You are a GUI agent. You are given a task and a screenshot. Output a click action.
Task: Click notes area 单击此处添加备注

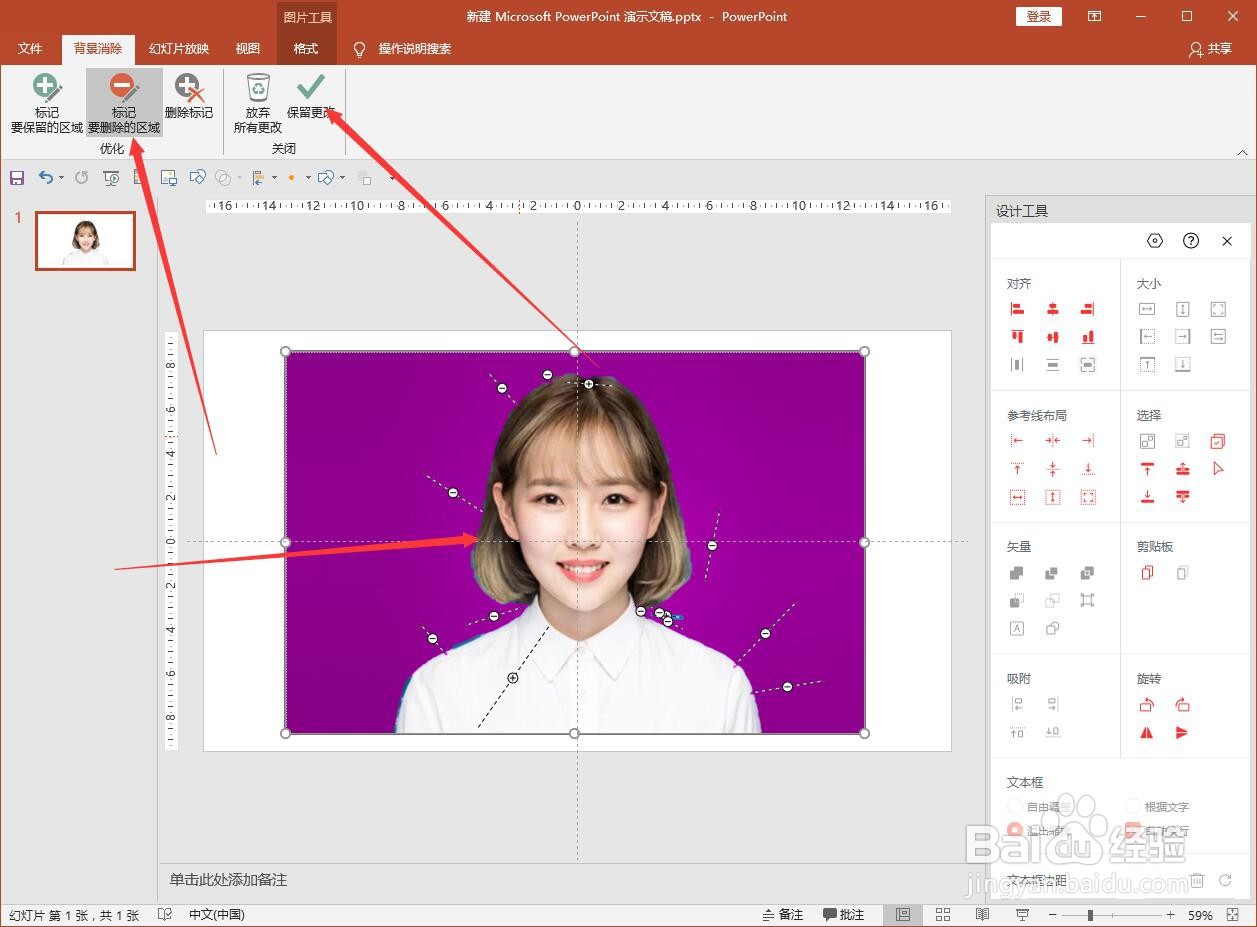[x=228, y=880]
